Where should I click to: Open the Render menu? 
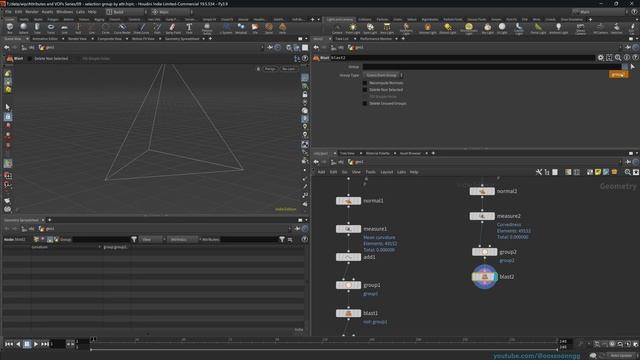coord(32,12)
